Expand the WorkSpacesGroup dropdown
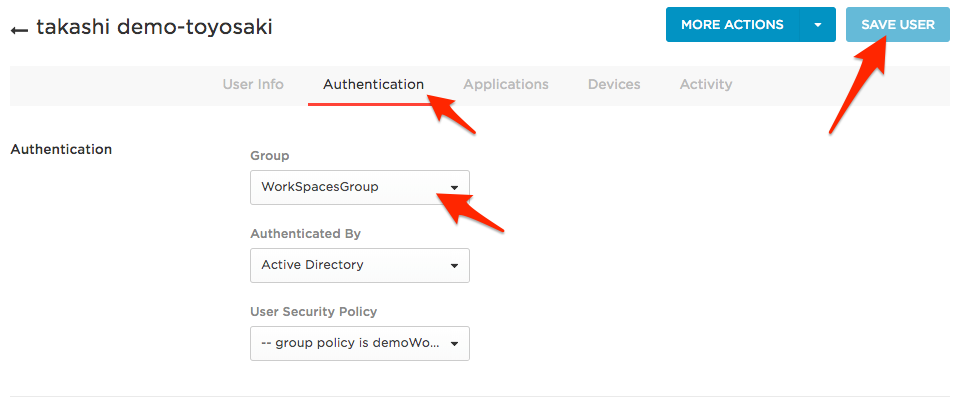 350,187
